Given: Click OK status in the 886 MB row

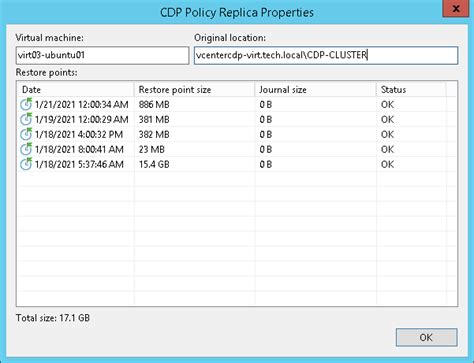Looking at the screenshot, I should click(387, 105).
